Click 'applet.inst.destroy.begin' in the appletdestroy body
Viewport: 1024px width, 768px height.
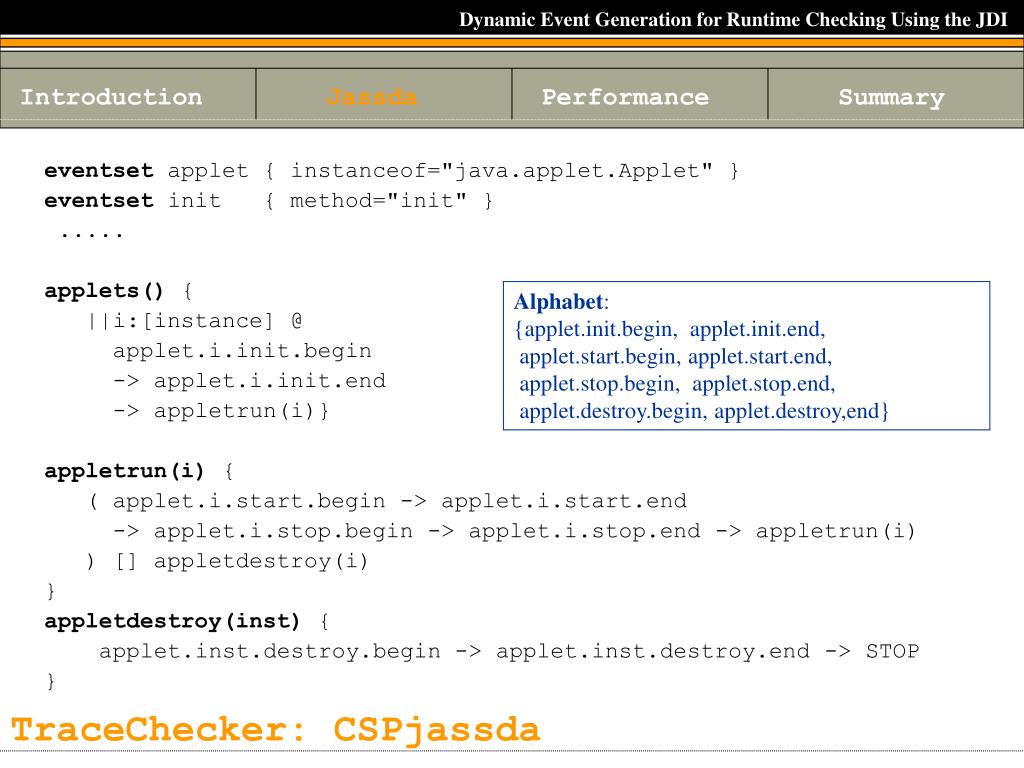(270, 651)
